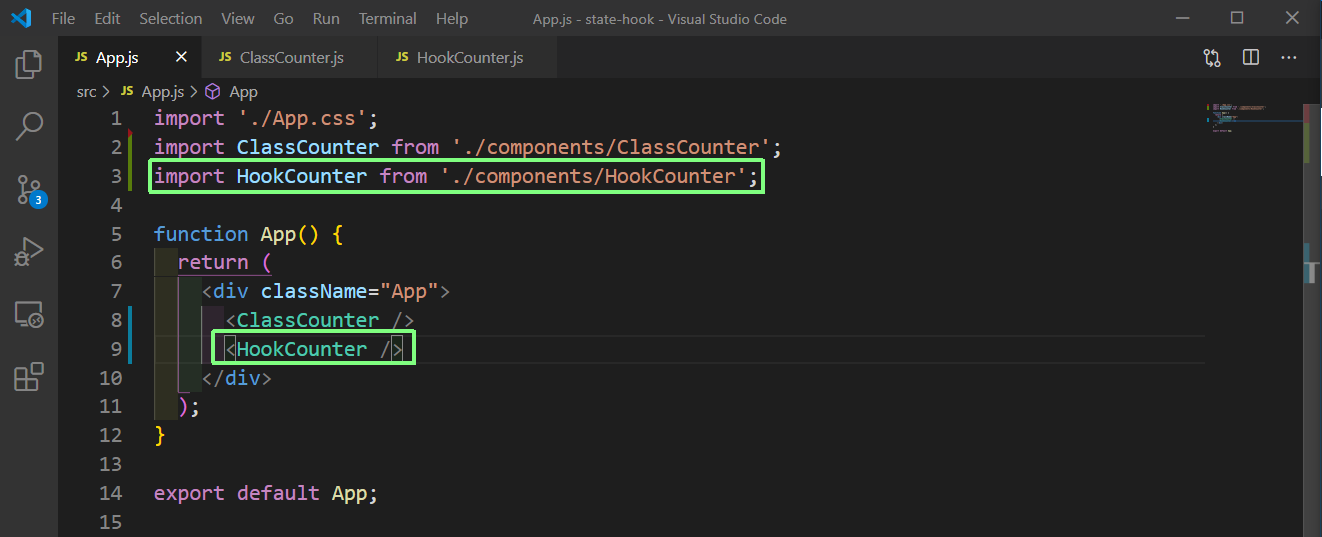Open the More Actions ellipsis menu

tap(1289, 58)
